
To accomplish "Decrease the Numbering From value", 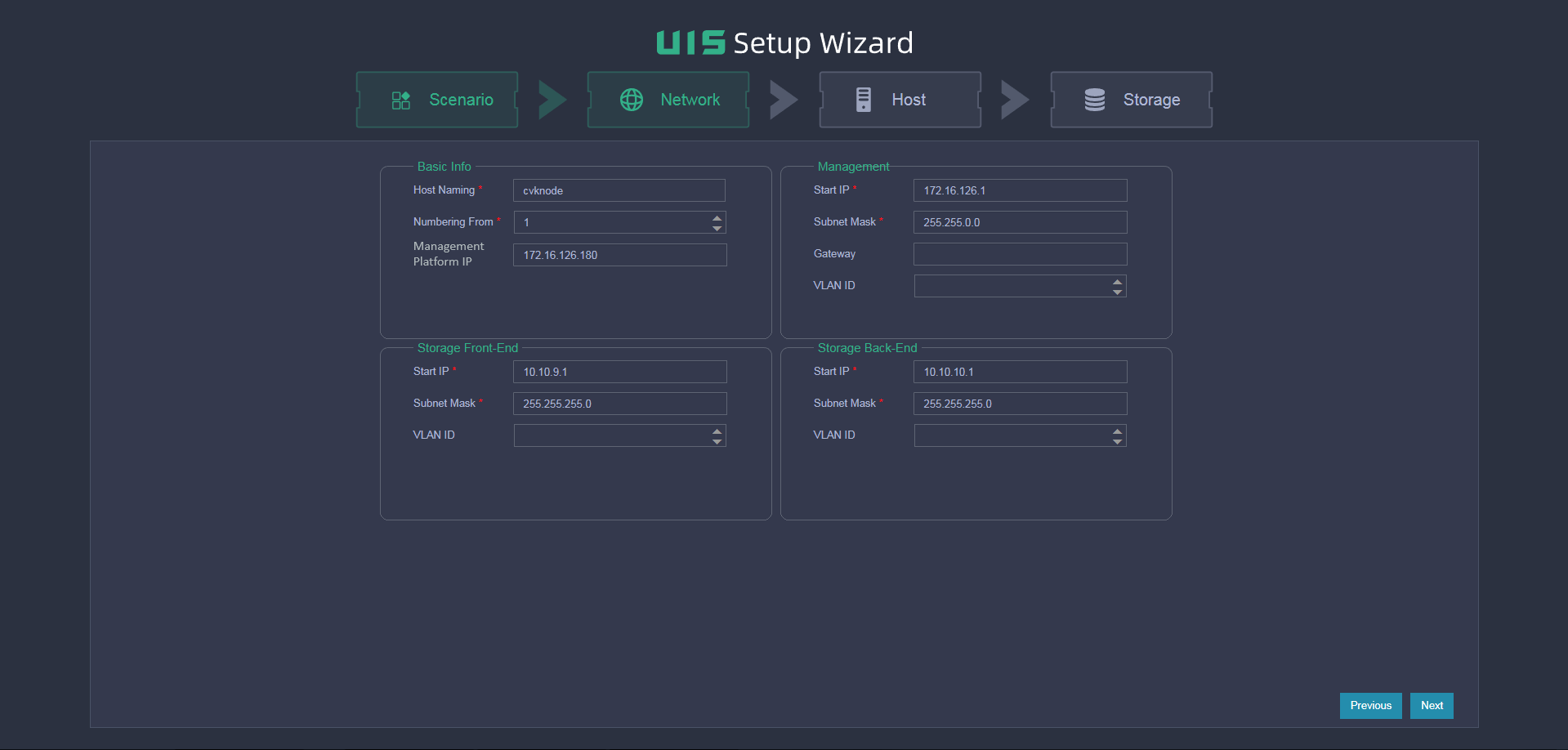I will click(x=717, y=228).
